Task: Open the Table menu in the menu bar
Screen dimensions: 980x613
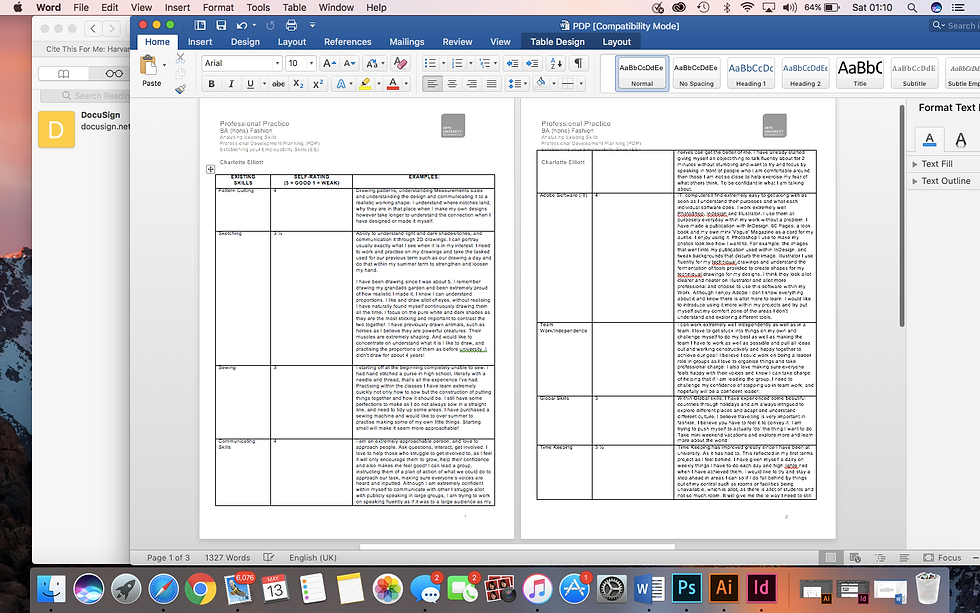Action: [294, 7]
